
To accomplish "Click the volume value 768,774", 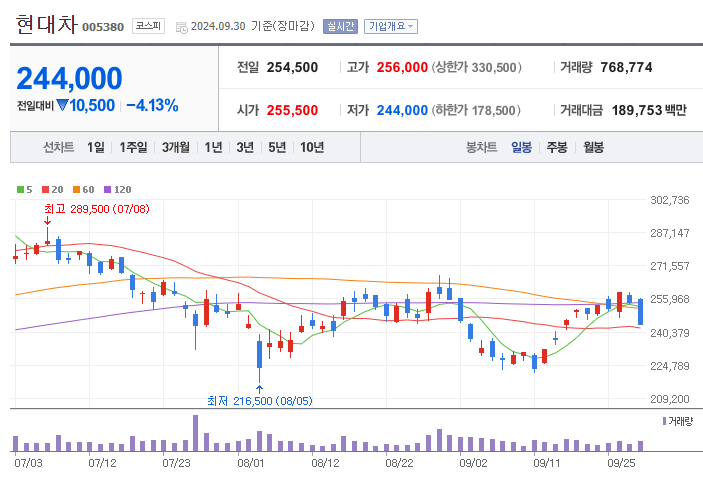I will tap(626, 67).
